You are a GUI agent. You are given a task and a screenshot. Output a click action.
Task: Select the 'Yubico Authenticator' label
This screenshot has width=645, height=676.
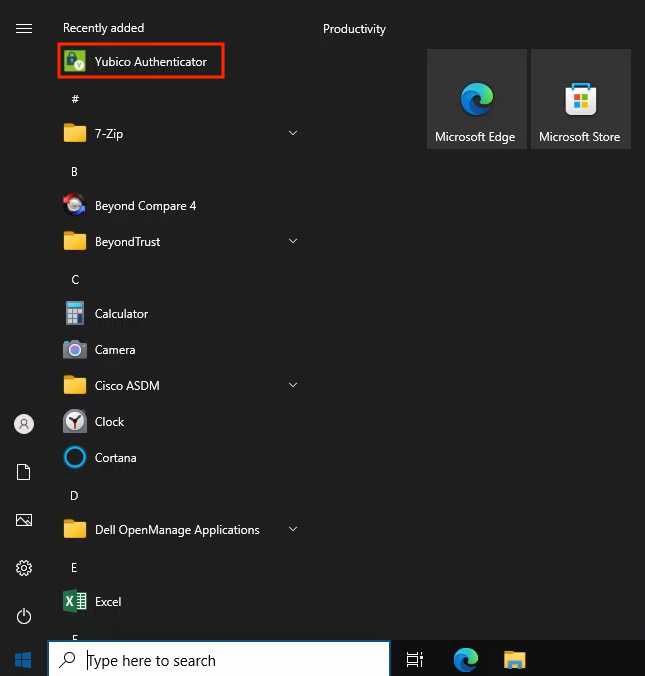150,62
